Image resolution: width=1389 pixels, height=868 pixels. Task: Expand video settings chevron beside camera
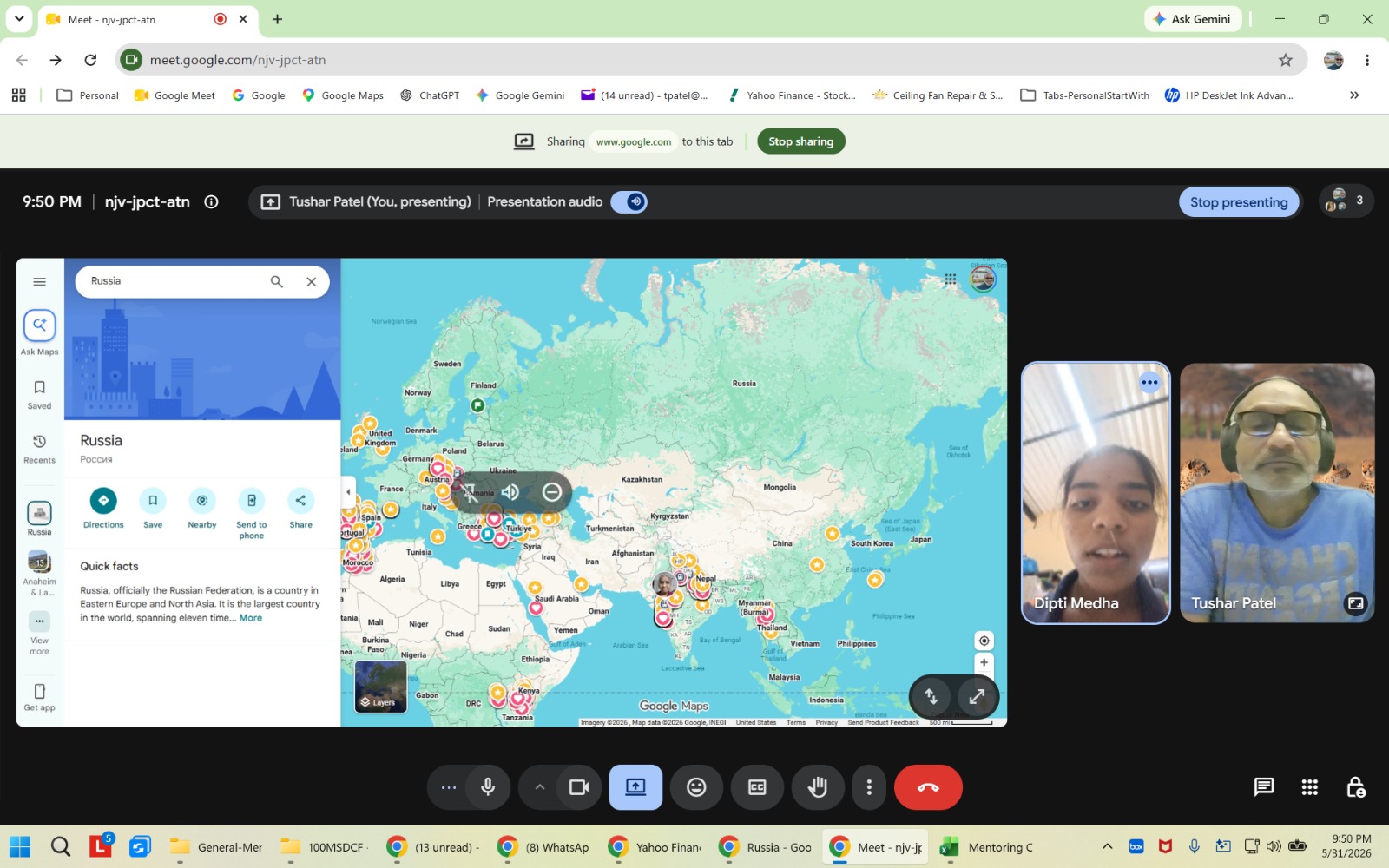coord(539,787)
